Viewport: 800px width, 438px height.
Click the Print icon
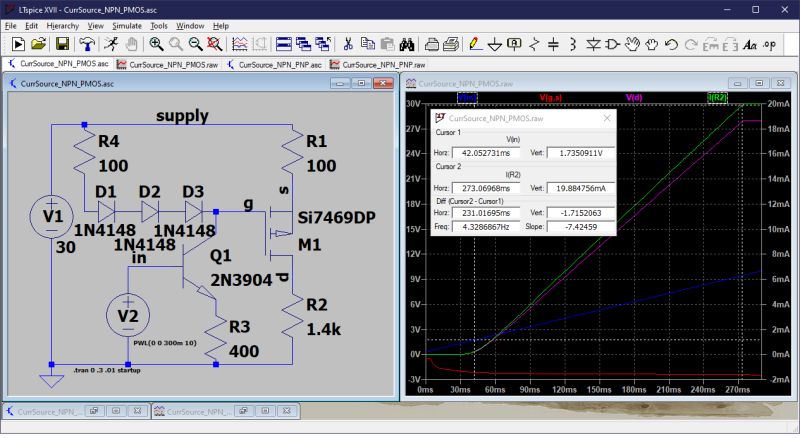[432, 44]
